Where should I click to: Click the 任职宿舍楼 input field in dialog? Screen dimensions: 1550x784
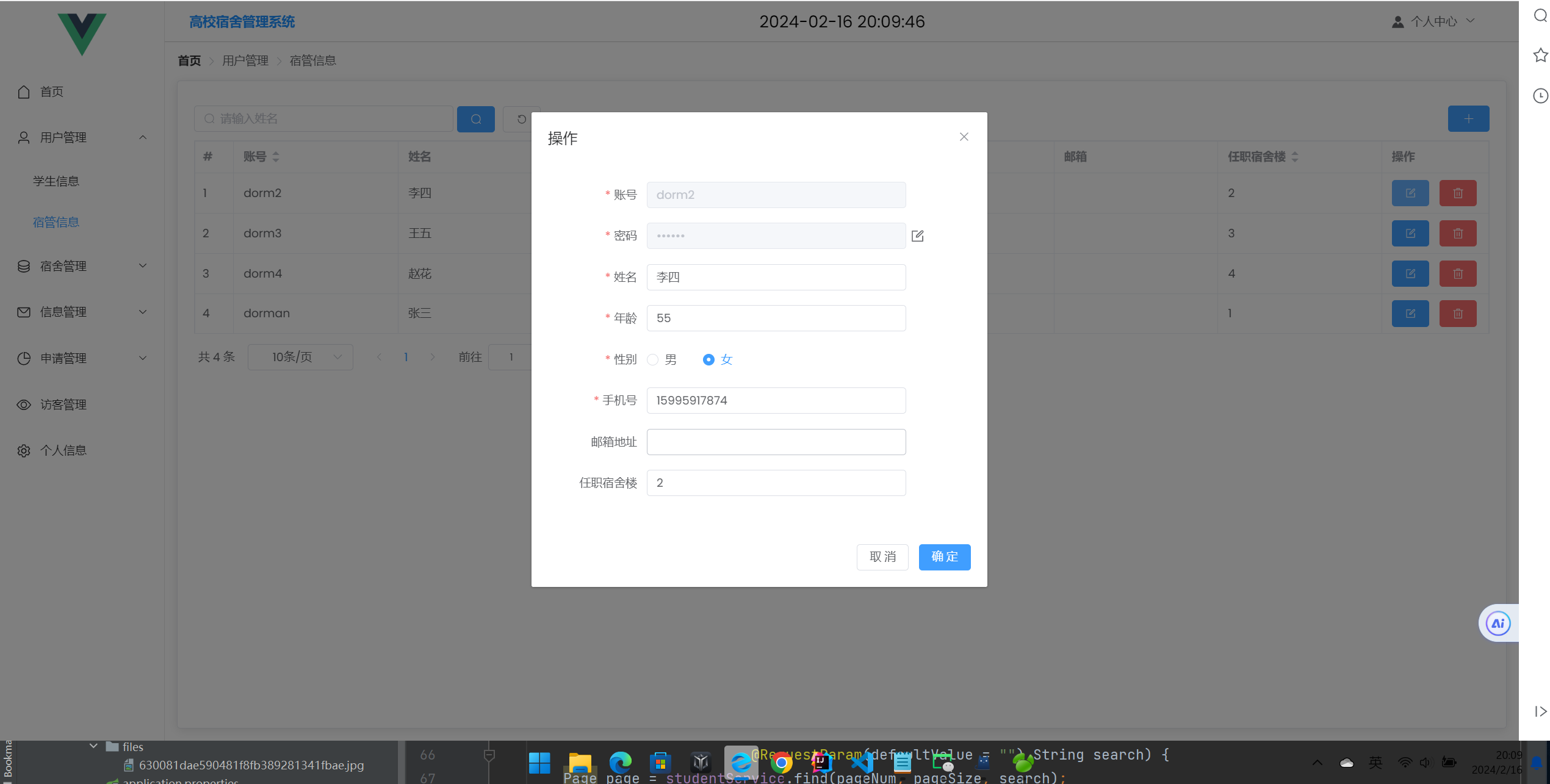pyautogui.click(x=776, y=483)
